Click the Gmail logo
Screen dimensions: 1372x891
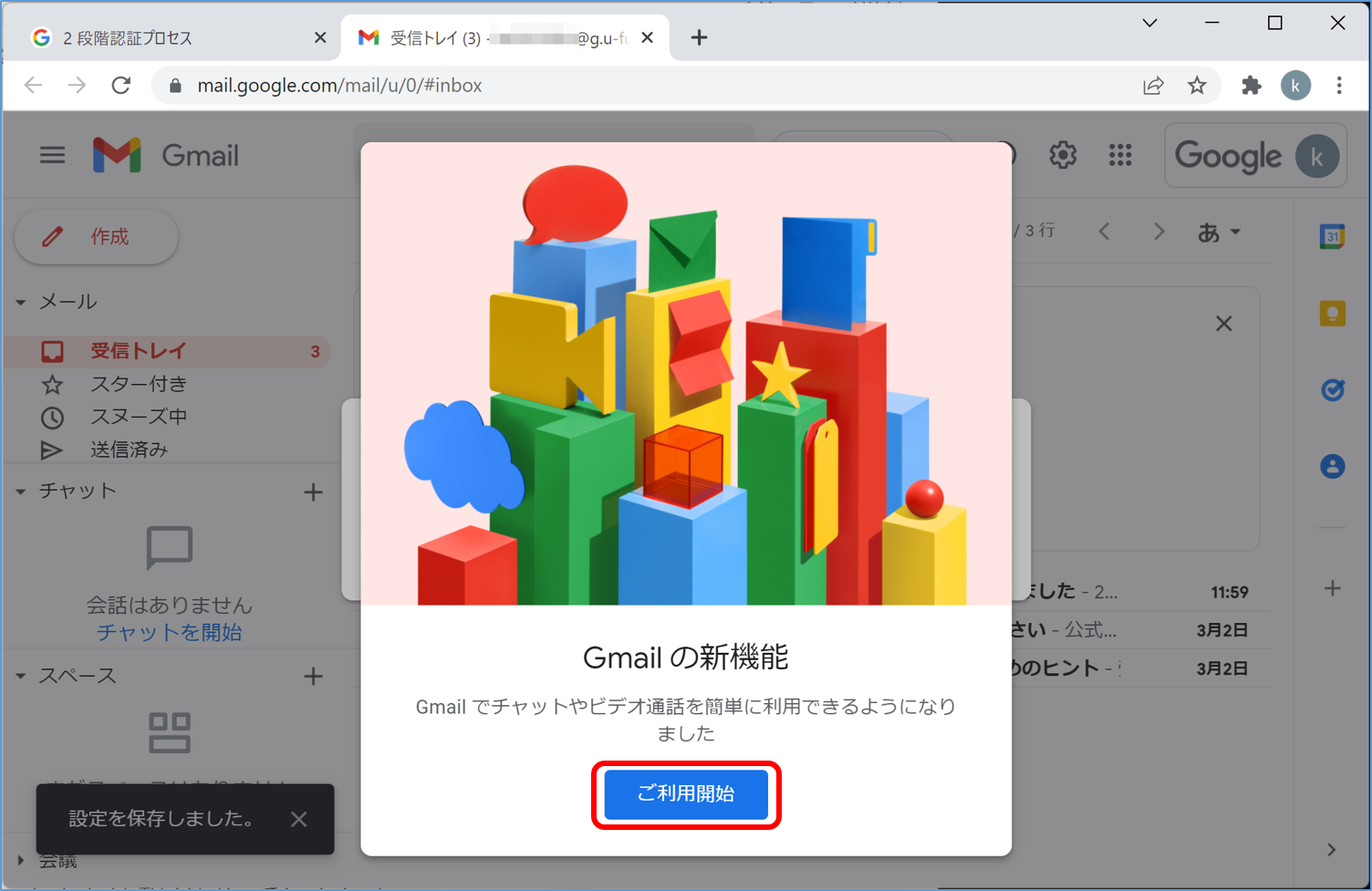pyautogui.click(x=166, y=155)
